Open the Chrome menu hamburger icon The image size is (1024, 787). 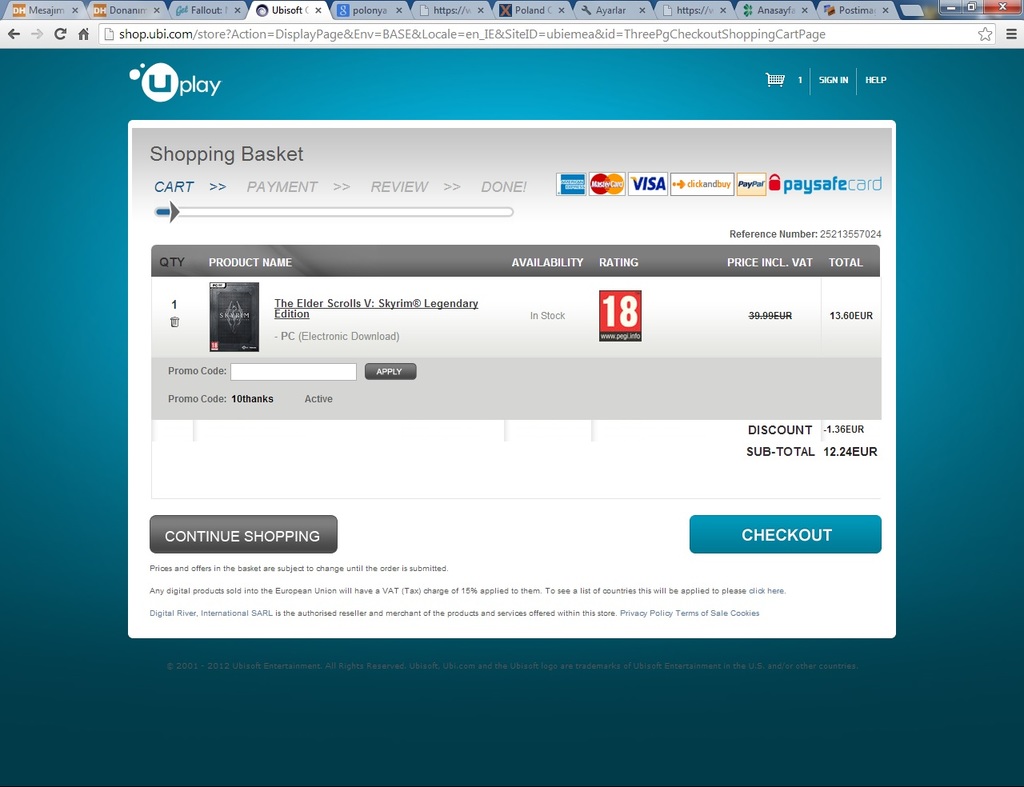[x=1011, y=34]
